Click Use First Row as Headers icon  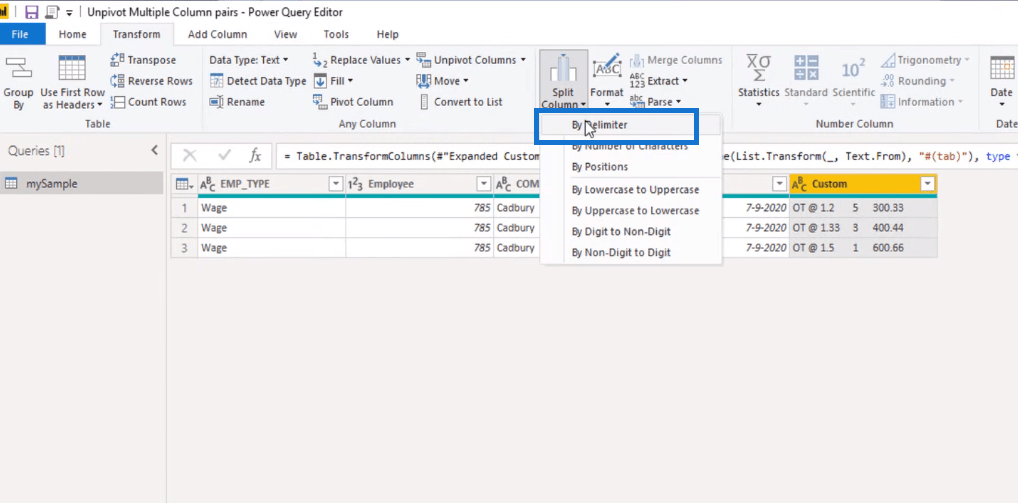72,67
